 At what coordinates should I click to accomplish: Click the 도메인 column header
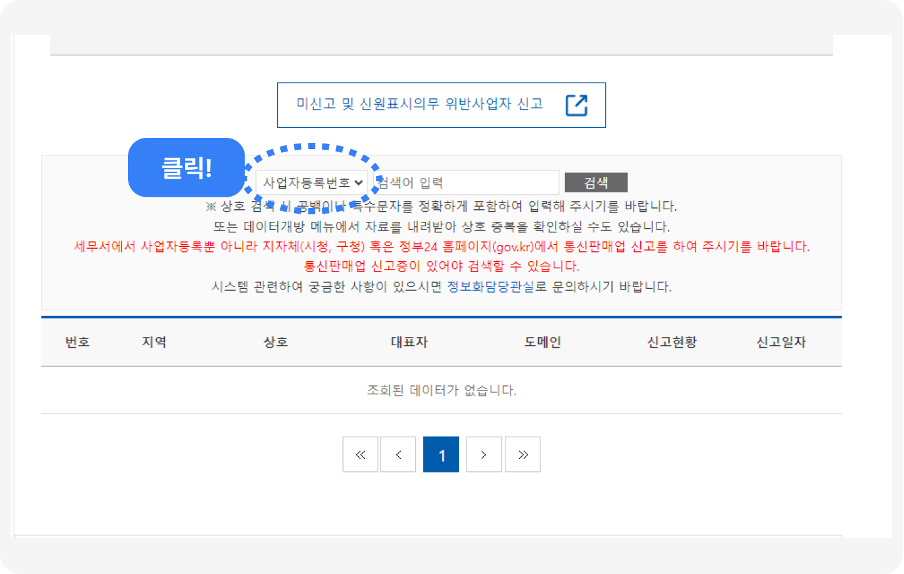(543, 342)
